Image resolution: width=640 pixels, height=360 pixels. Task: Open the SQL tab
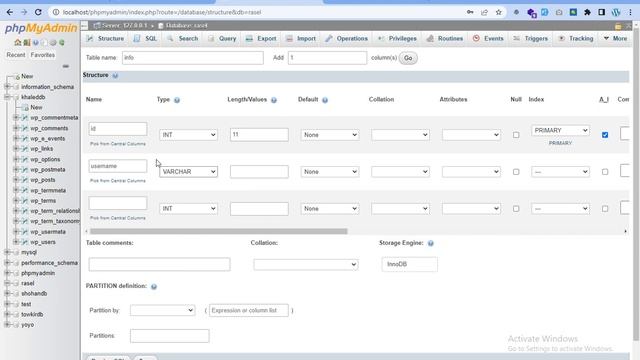[145, 38]
